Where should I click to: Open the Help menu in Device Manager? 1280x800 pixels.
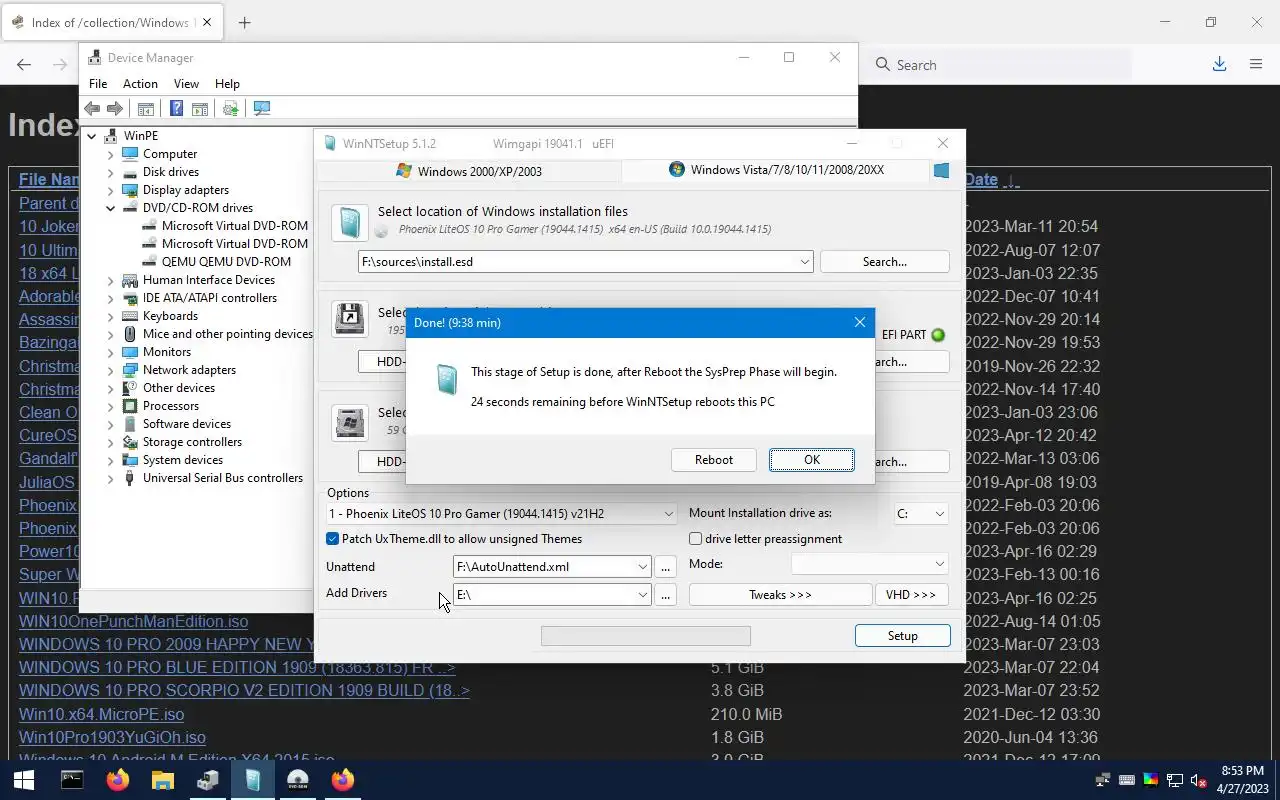tap(227, 84)
